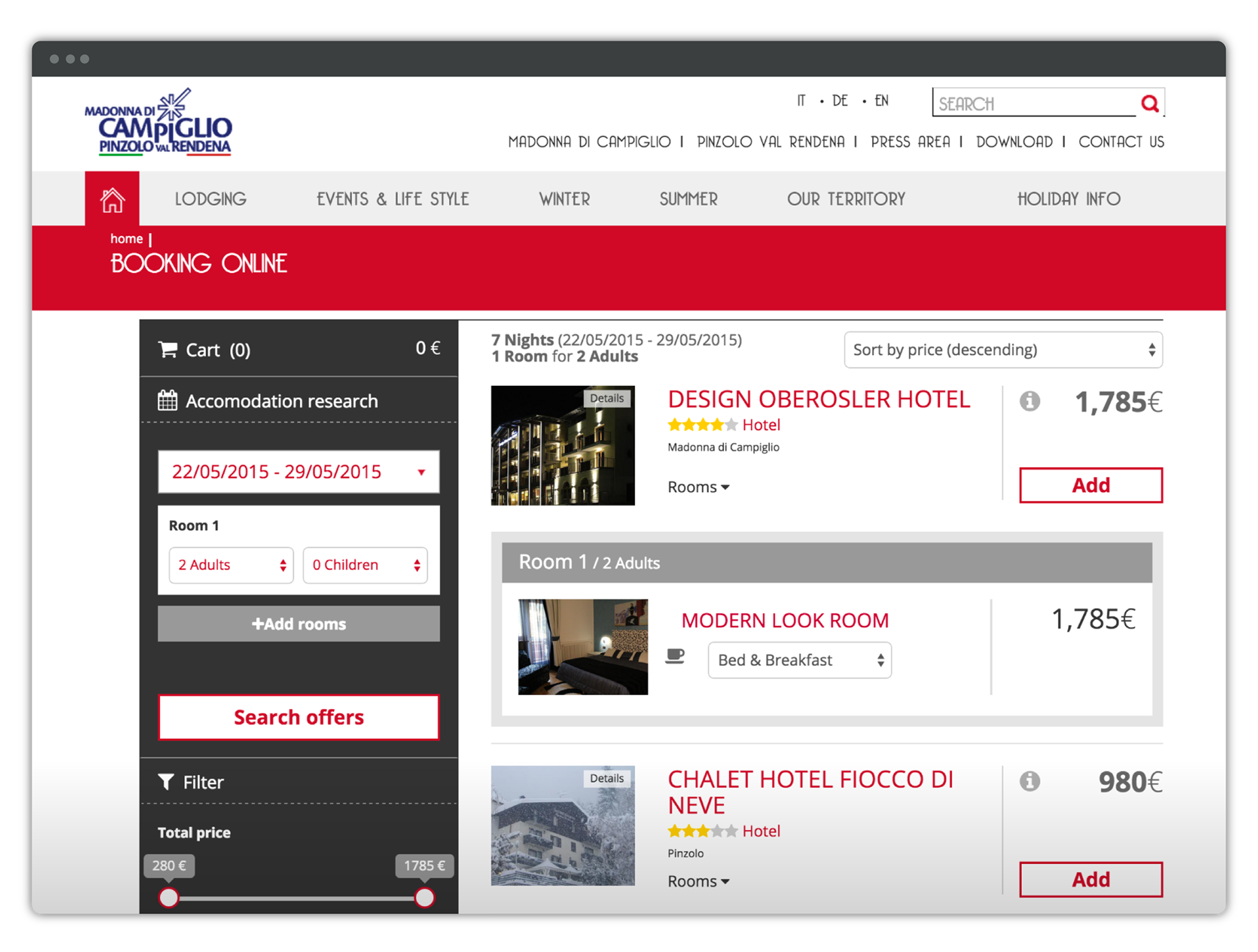Click the Search offers button
The width and height of the screenshot is (1258, 952).
[299, 717]
